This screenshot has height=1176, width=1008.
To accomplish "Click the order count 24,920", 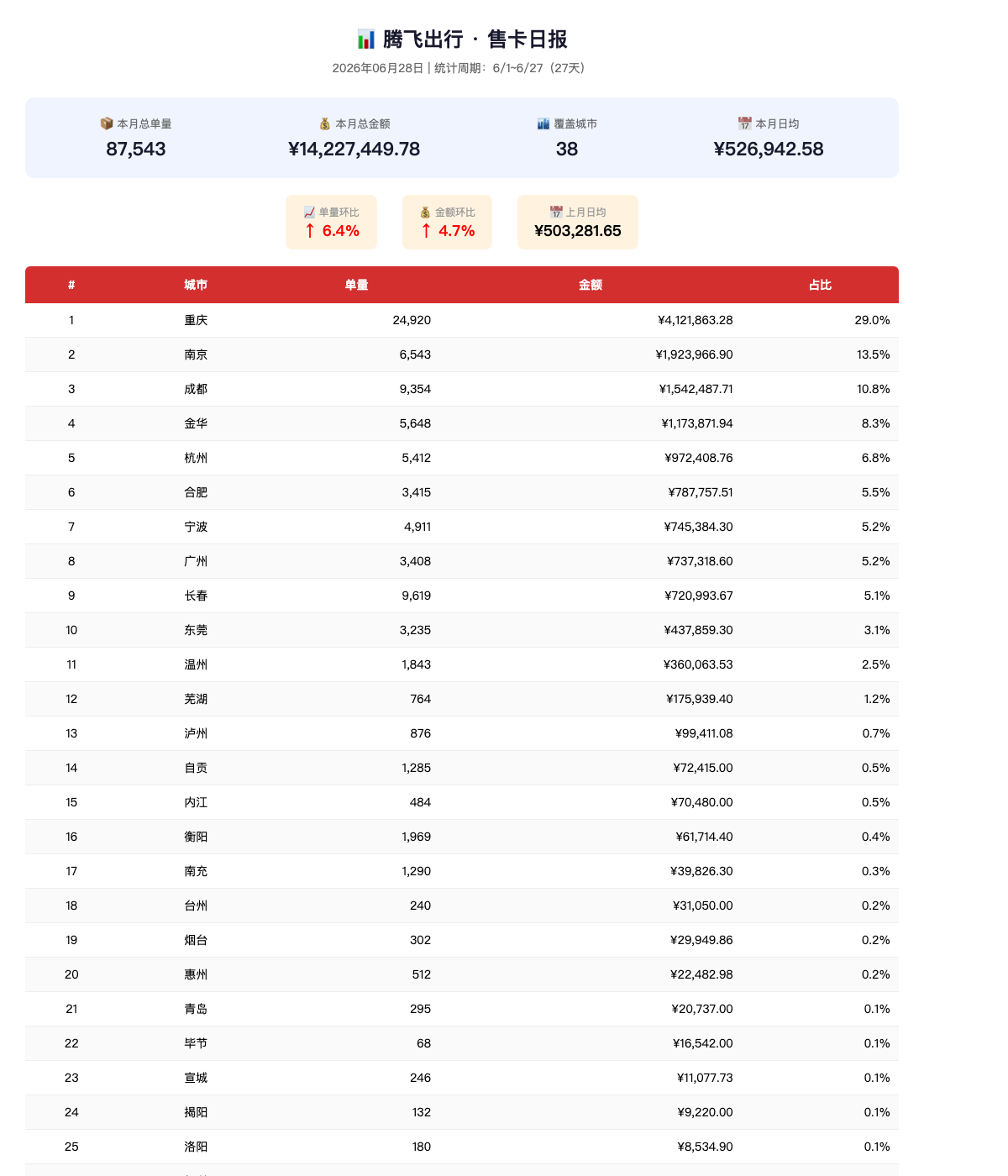I will pyautogui.click(x=412, y=320).
